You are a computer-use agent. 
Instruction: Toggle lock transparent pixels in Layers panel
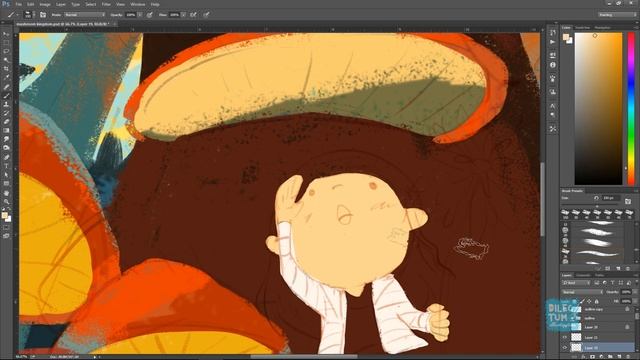pyautogui.click(x=575, y=301)
